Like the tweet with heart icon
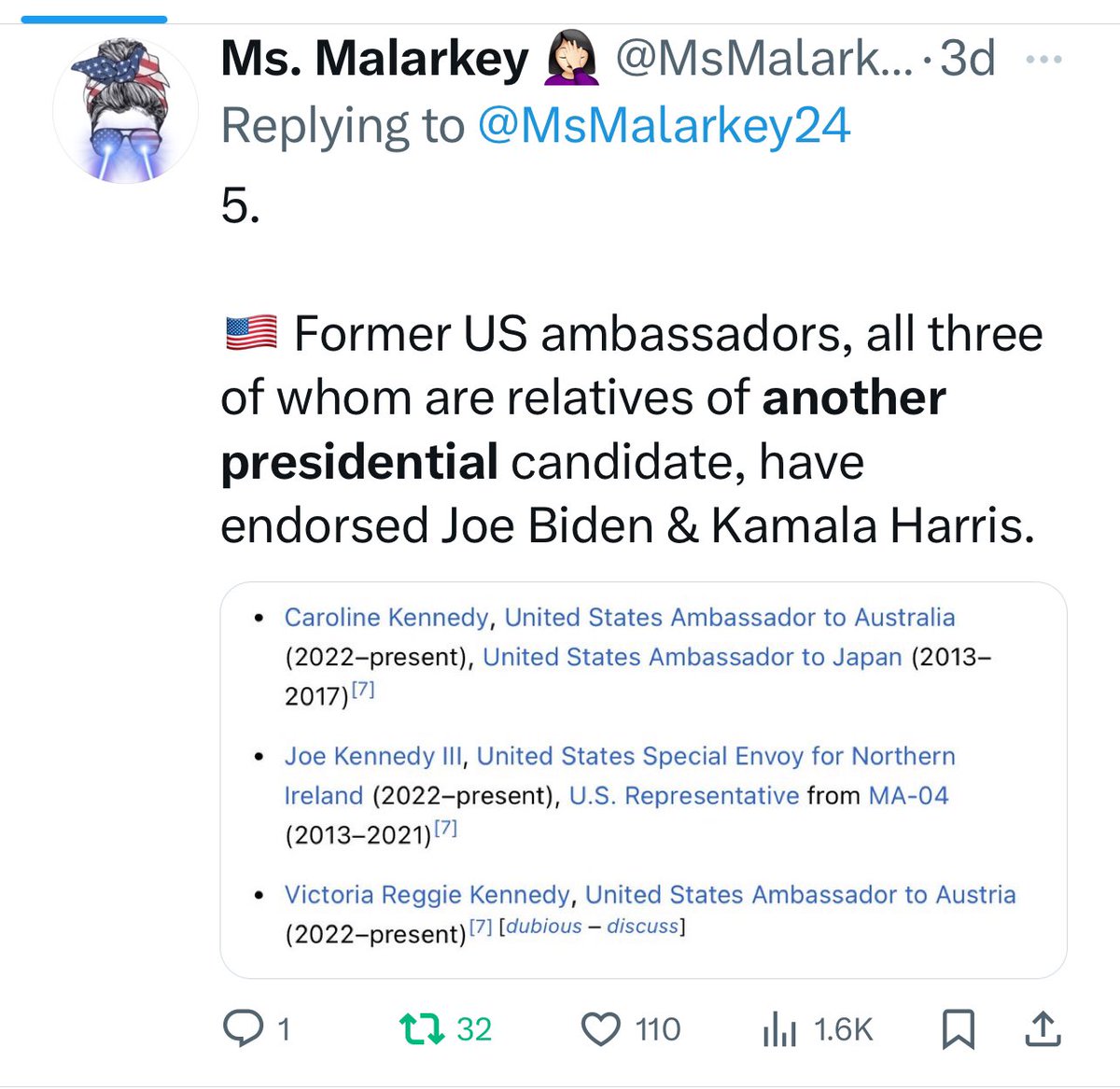Image resolution: width=1120 pixels, height=1089 pixels. [601, 1029]
